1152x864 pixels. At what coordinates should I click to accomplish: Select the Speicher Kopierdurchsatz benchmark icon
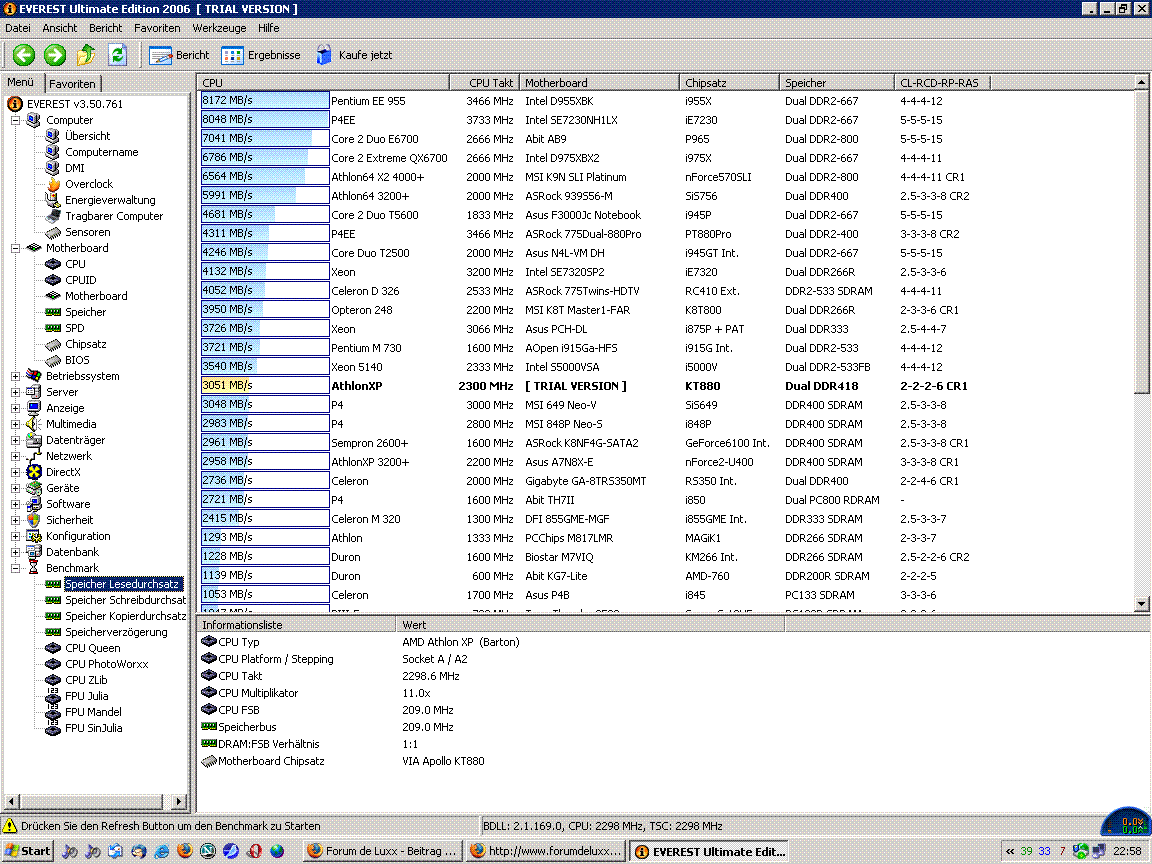coord(53,616)
